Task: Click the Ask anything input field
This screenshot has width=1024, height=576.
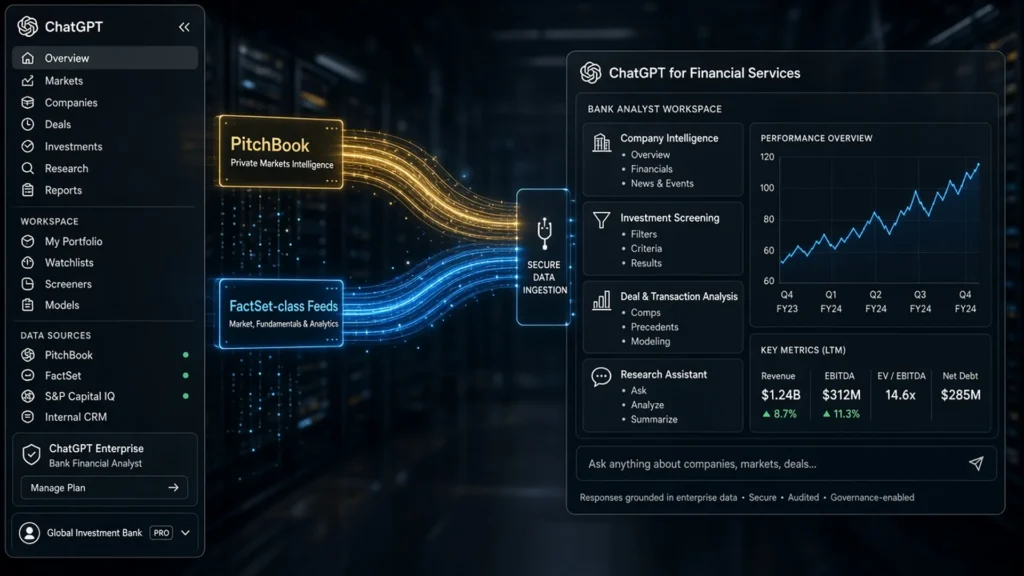Action: pos(786,464)
